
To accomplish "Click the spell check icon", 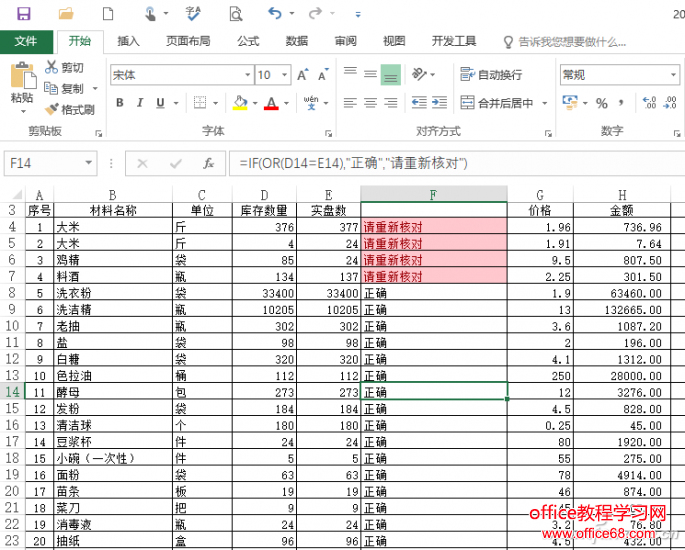I will pyautogui.click(x=193, y=14).
